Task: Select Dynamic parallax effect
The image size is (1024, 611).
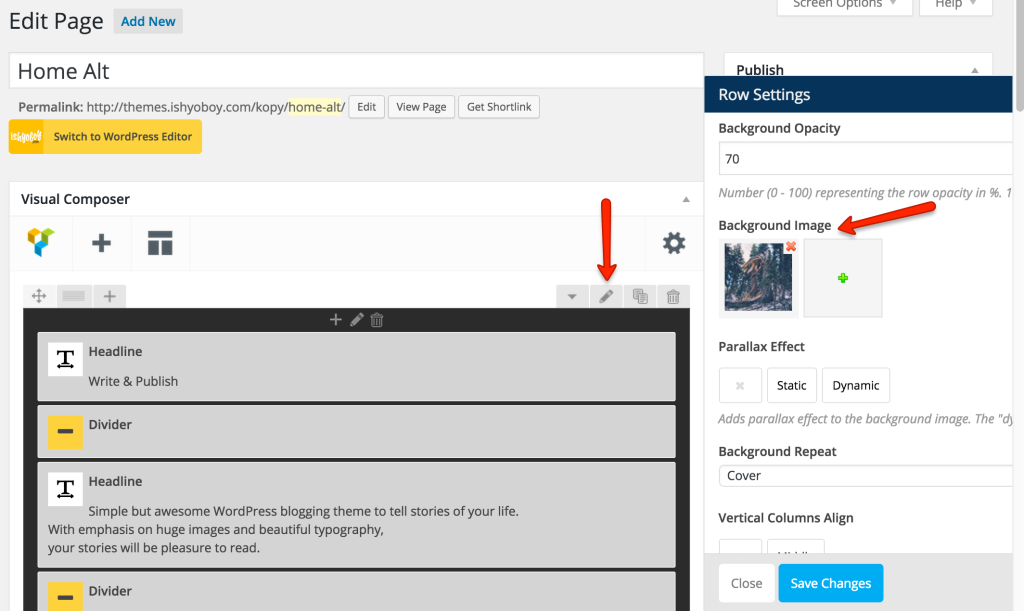Action: (x=856, y=386)
